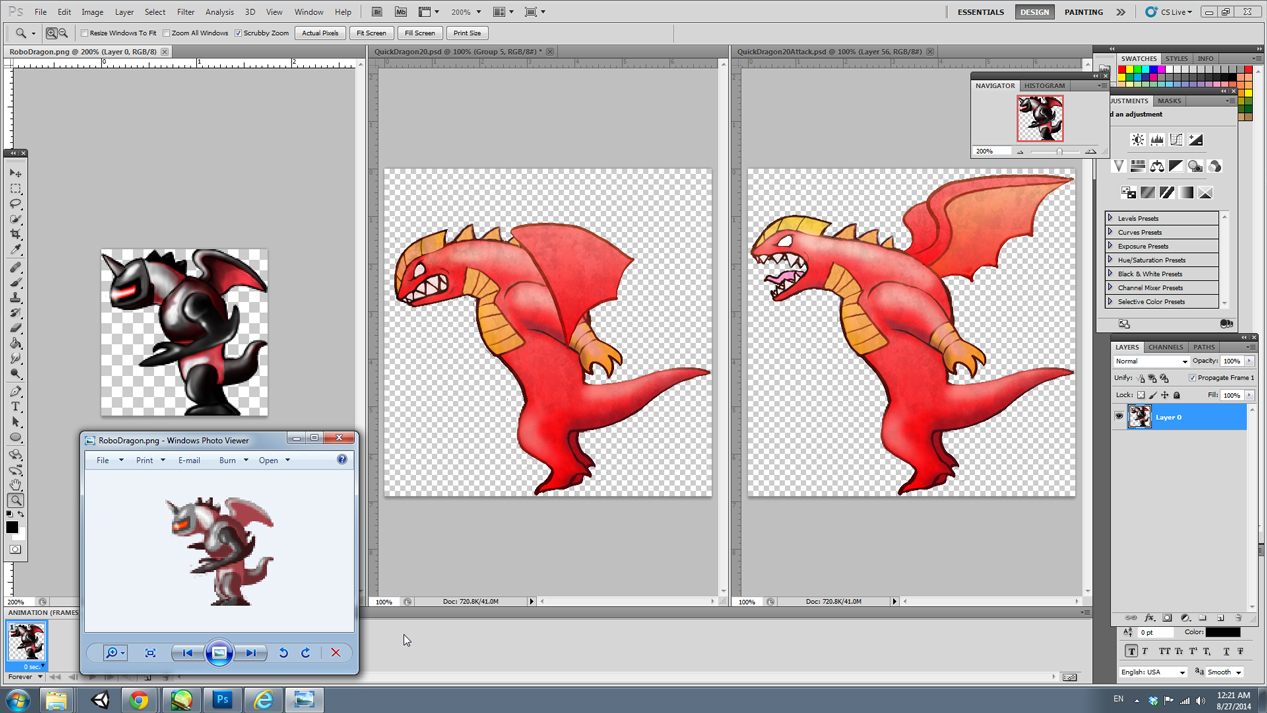Image resolution: width=1267 pixels, height=713 pixels.
Task: Go to next image in Photo Viewer
Action: [x=251, y=653]
